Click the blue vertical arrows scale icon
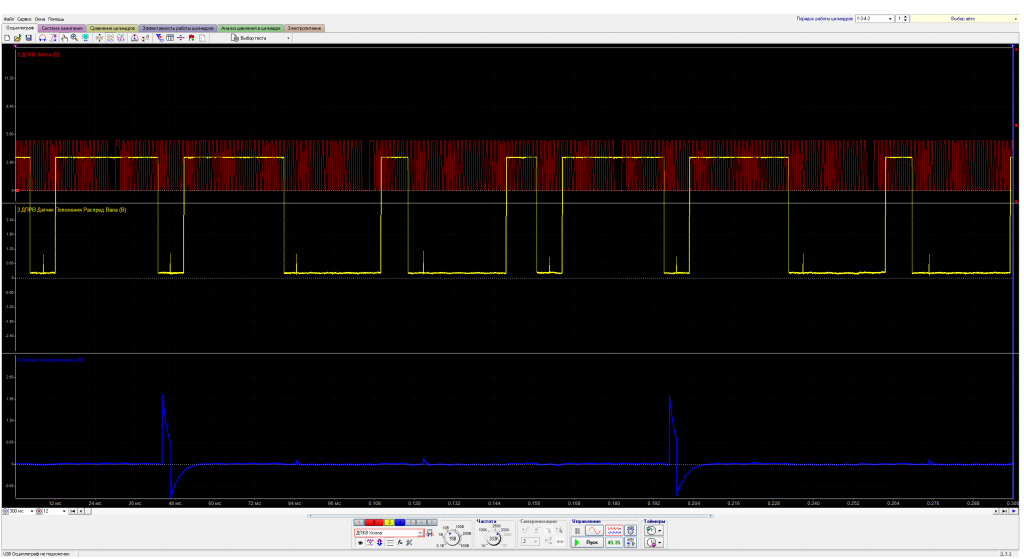1024x559 pixels. click(x=379, y=543)
